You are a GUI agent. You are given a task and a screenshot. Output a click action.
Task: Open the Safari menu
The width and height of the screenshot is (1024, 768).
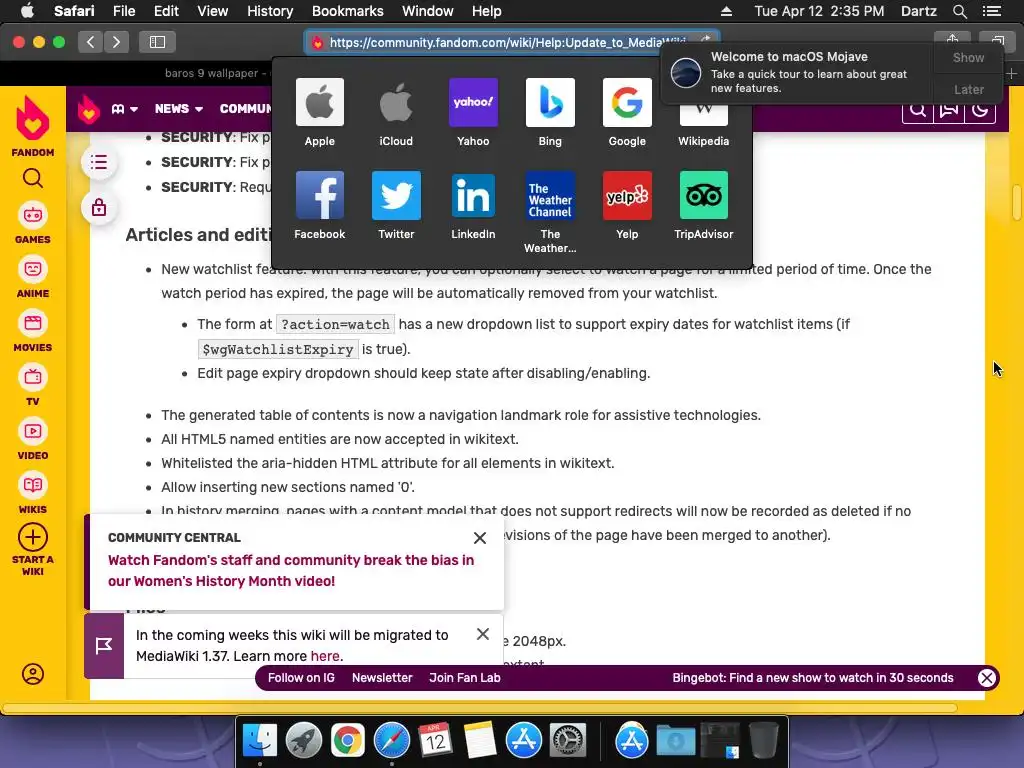coord(74,11)
